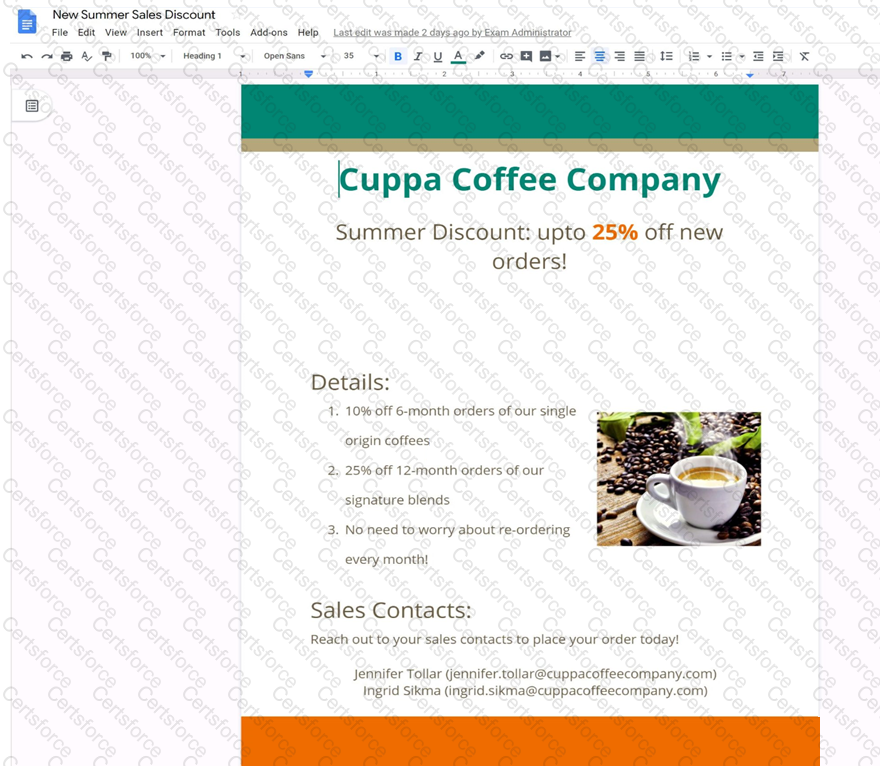This screenshot has width=880, height=766.
Task: Select the Paint format tool
Action: click(x=107, y=56)
